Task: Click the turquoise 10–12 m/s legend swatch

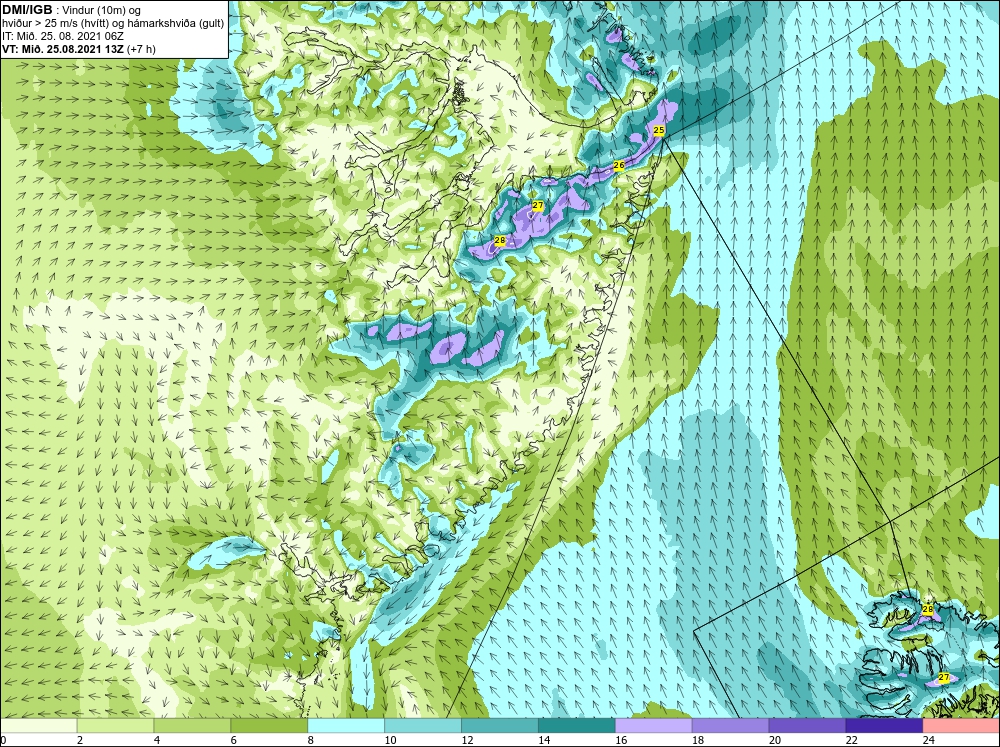Action: point(423,725)
